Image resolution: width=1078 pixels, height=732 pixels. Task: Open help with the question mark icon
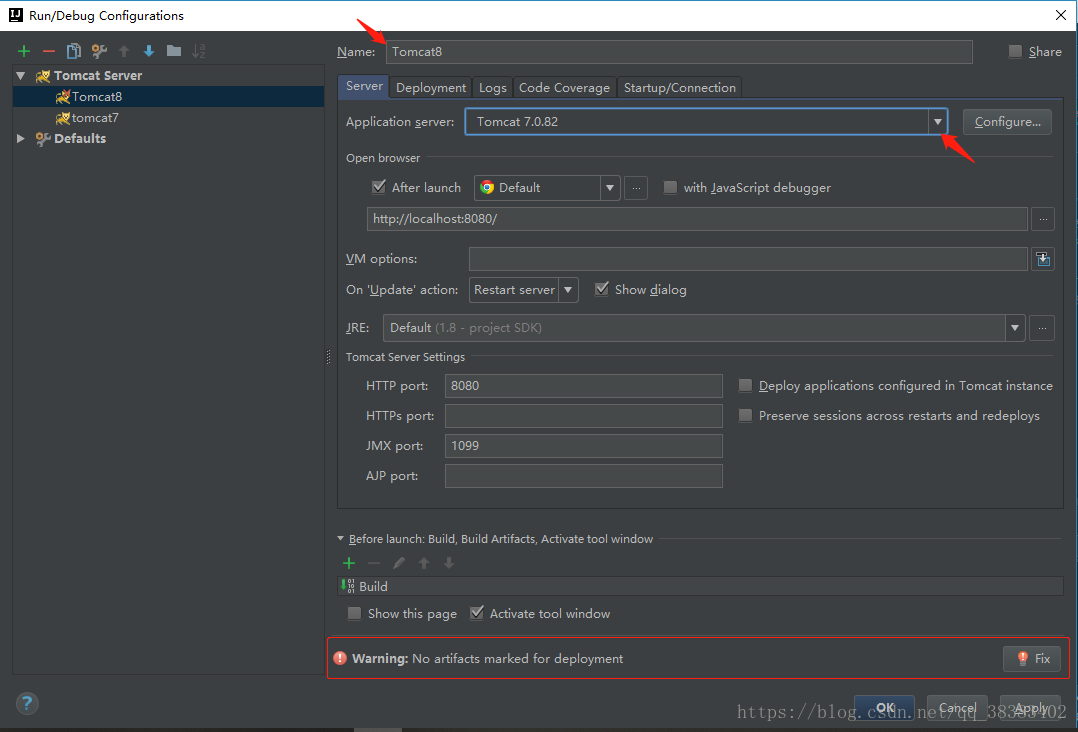click(x=27, y=703)
